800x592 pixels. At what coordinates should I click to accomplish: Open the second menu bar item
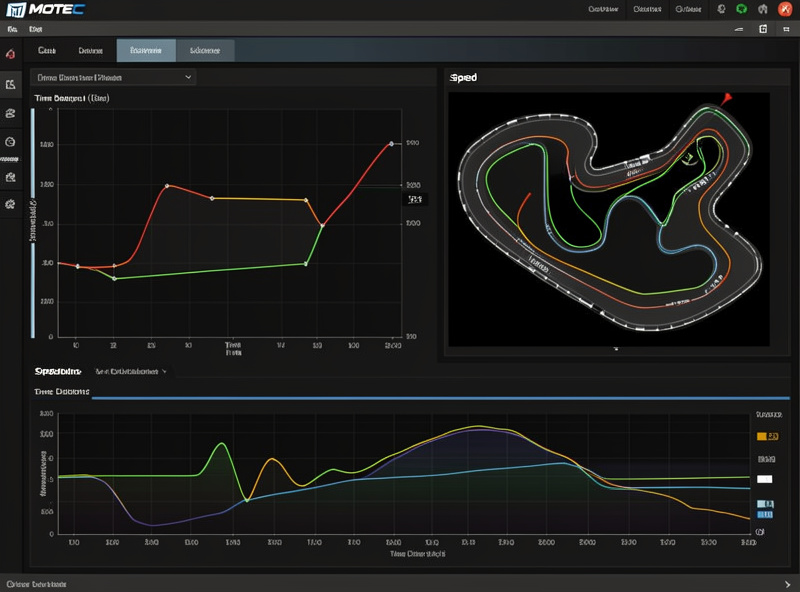pyautogui.click(x=36, y=29)
